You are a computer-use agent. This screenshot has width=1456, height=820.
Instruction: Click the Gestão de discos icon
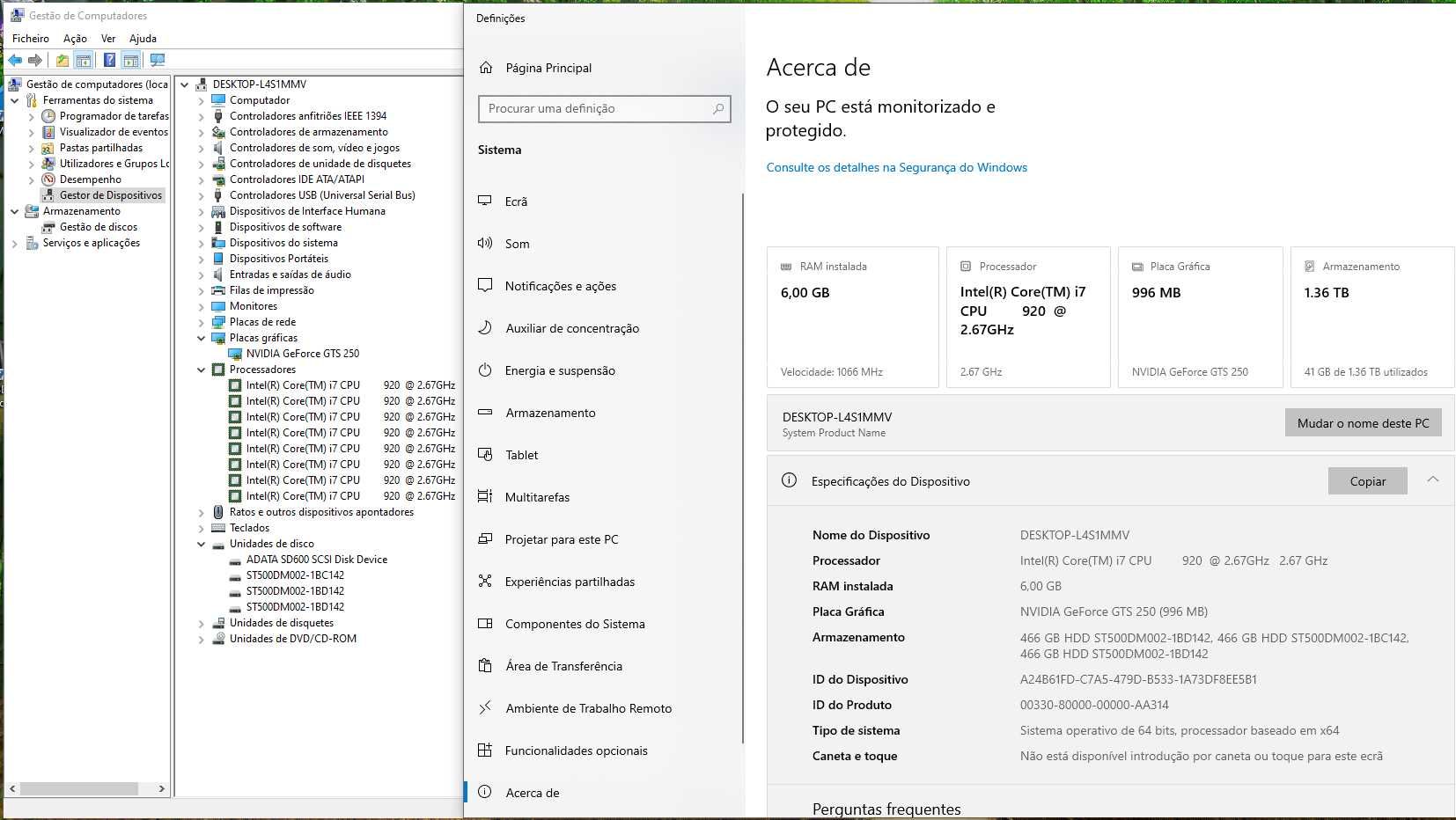coord(48,227)
